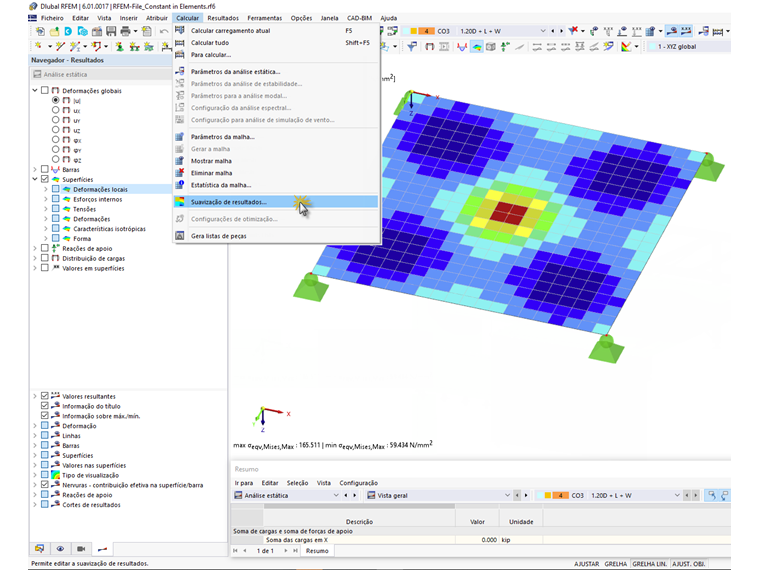
Task: Click the light blue swatch beside XYZ global
Action: [x=652, y=47]
